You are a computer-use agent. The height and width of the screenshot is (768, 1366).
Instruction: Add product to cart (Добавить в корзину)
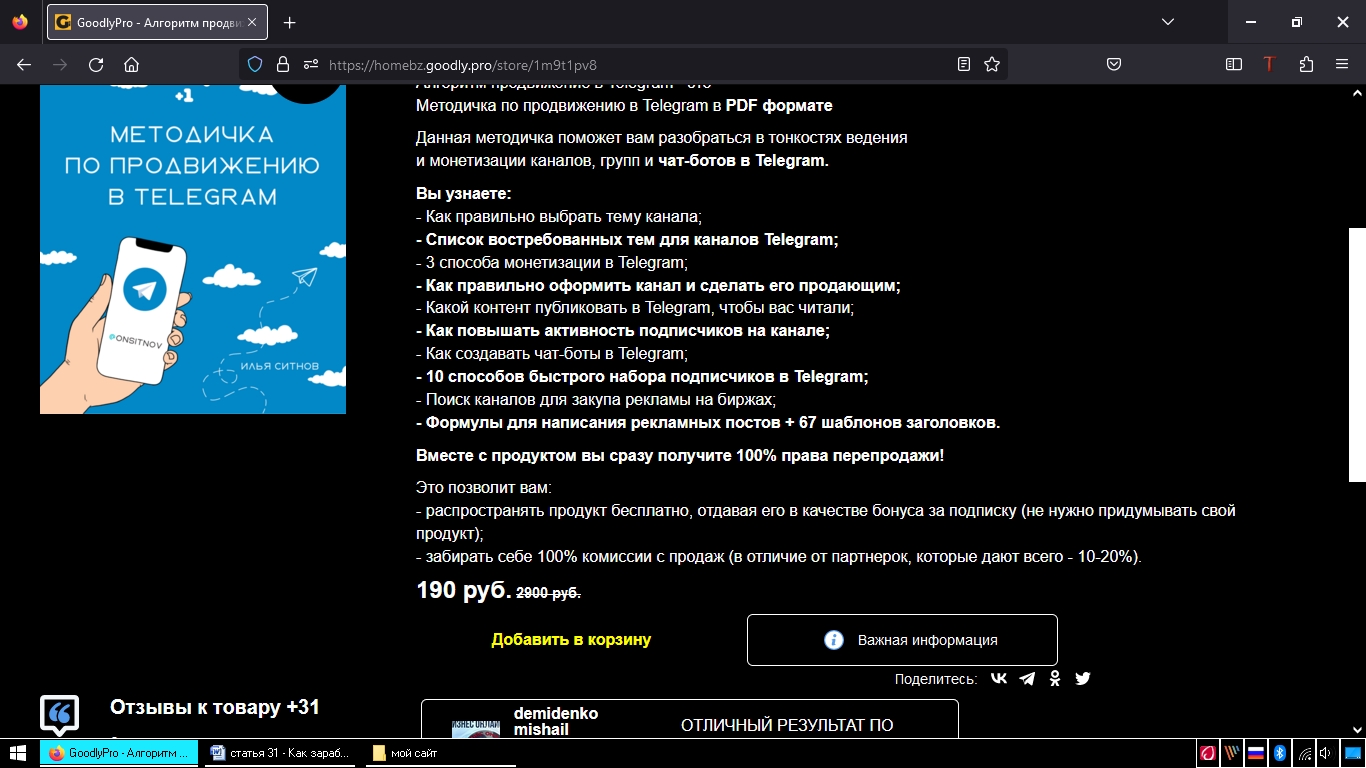pyautogui.click(x=571, y=640)
